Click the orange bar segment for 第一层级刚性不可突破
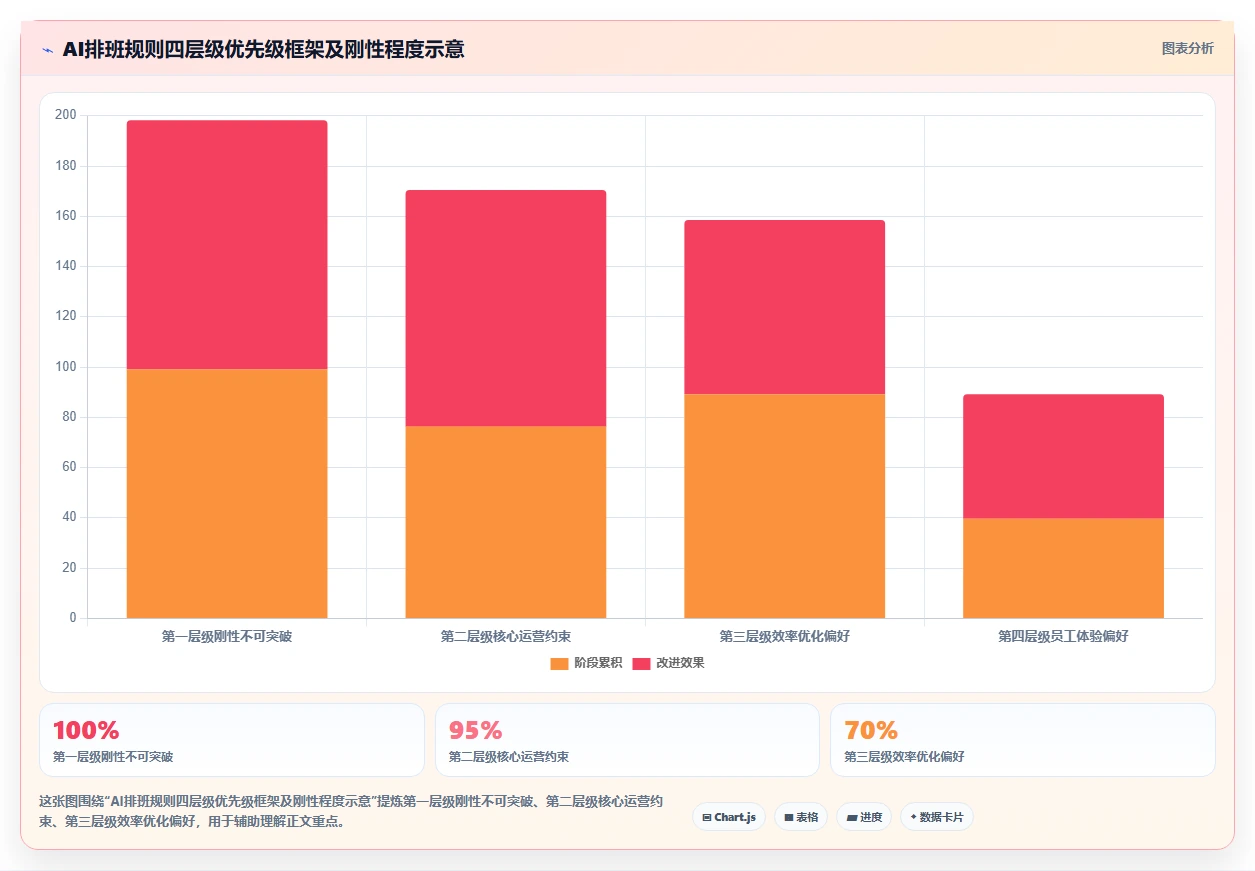 (227, 493)
